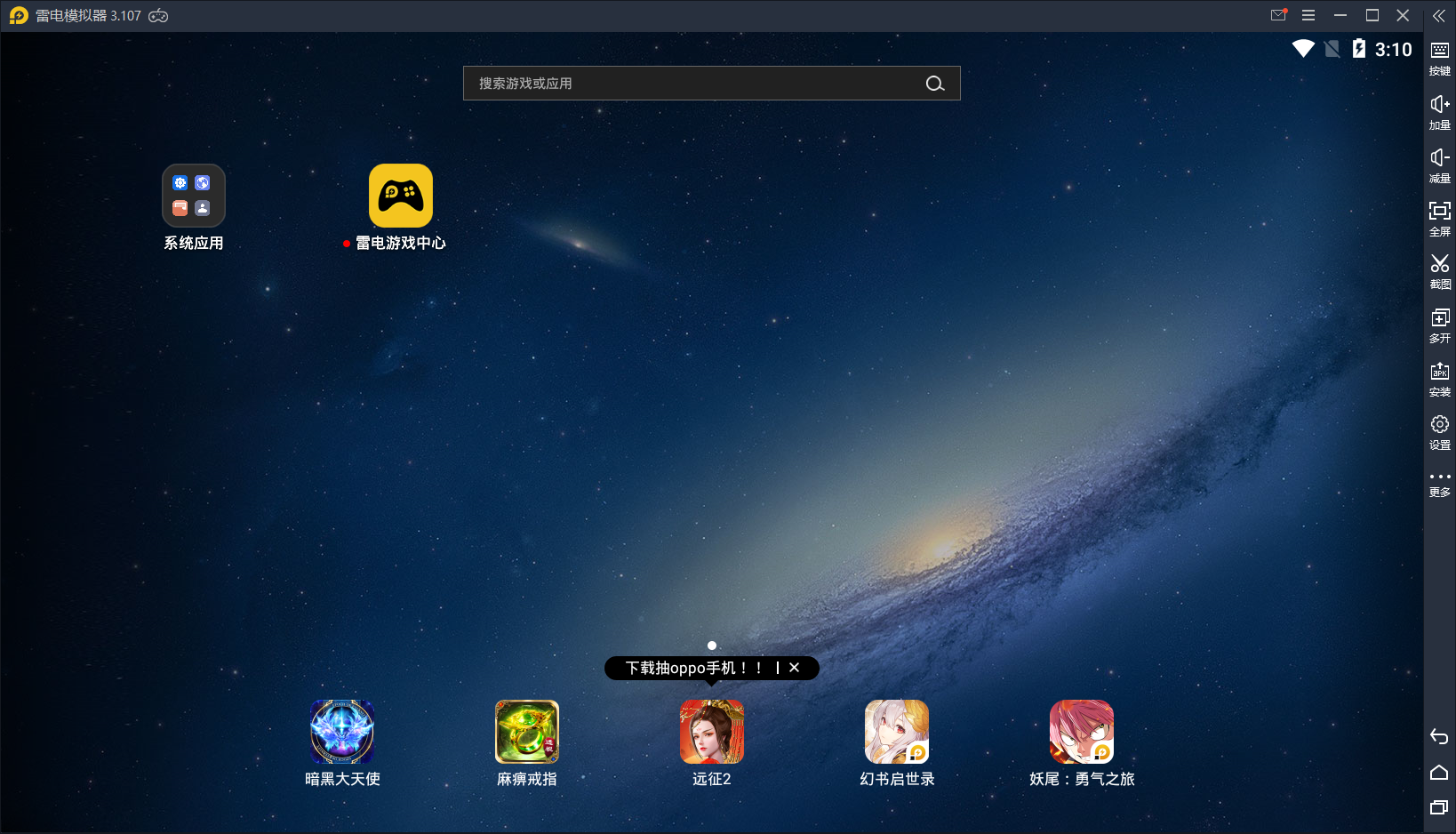Click the magnifier search icon
1456x834 pixels.
935,84
